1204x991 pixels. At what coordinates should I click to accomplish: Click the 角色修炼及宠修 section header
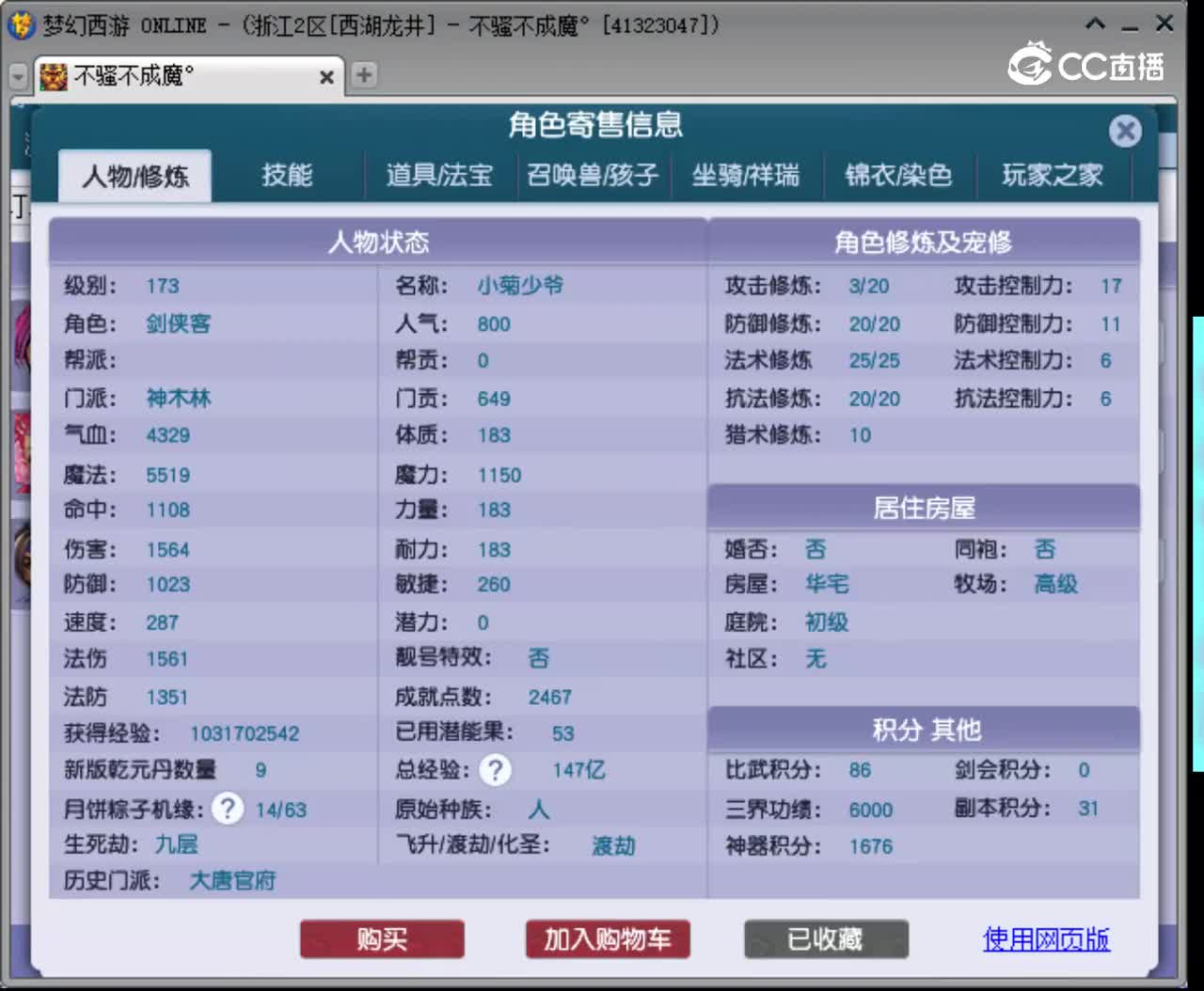tap(924, 243)
